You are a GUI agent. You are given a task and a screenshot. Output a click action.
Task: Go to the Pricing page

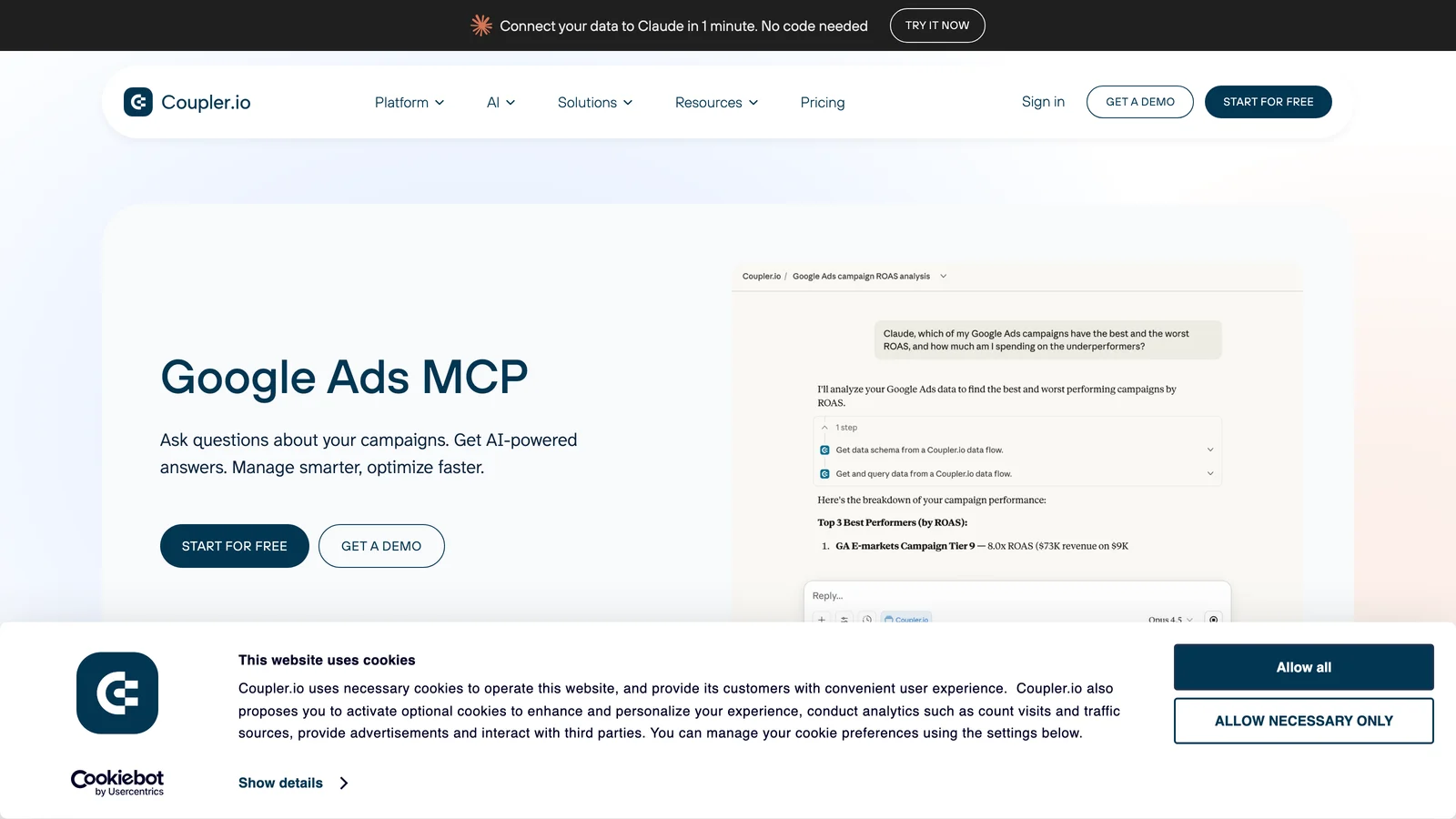tap(823, 103)
